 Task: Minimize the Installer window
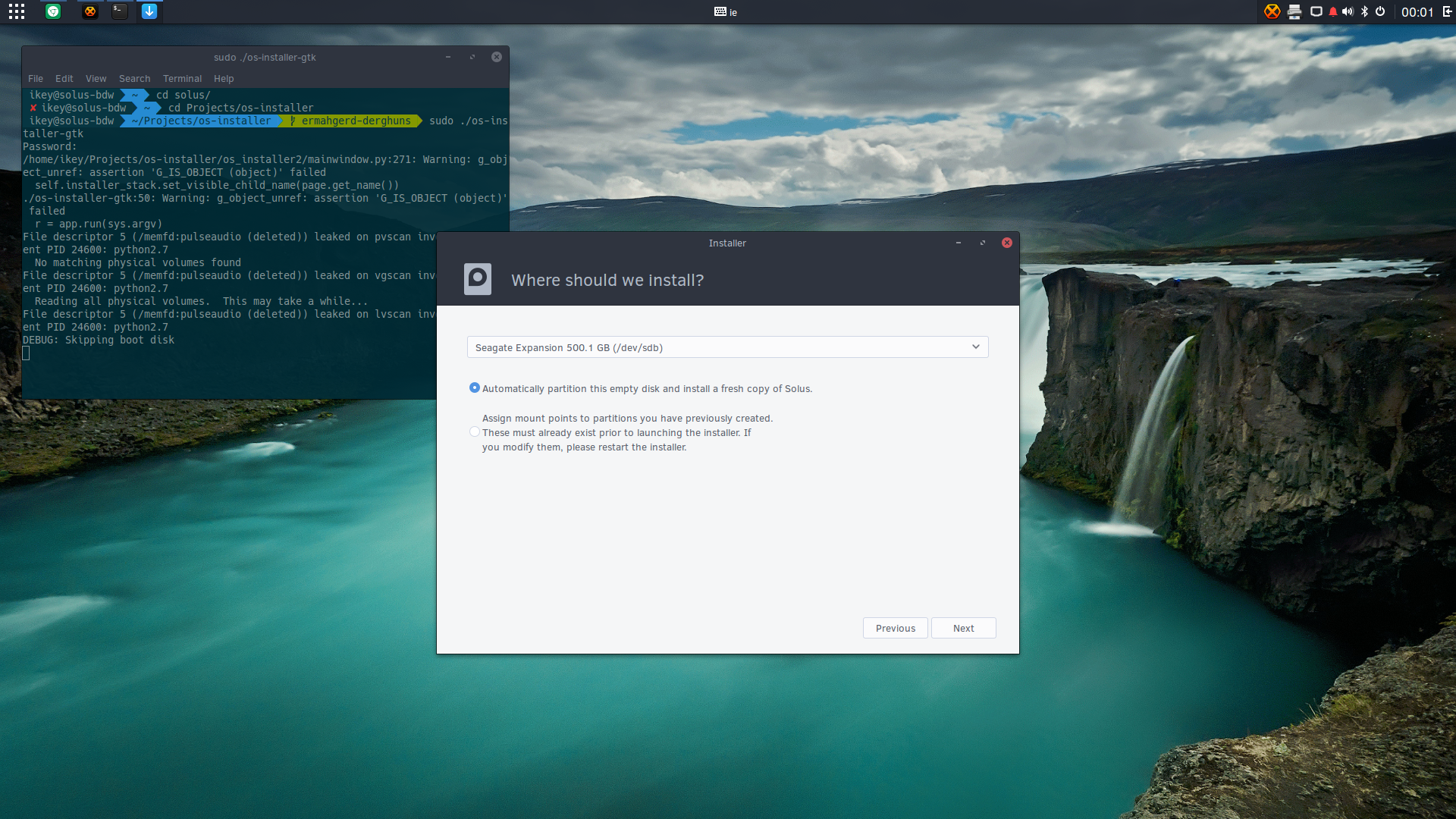959,243
